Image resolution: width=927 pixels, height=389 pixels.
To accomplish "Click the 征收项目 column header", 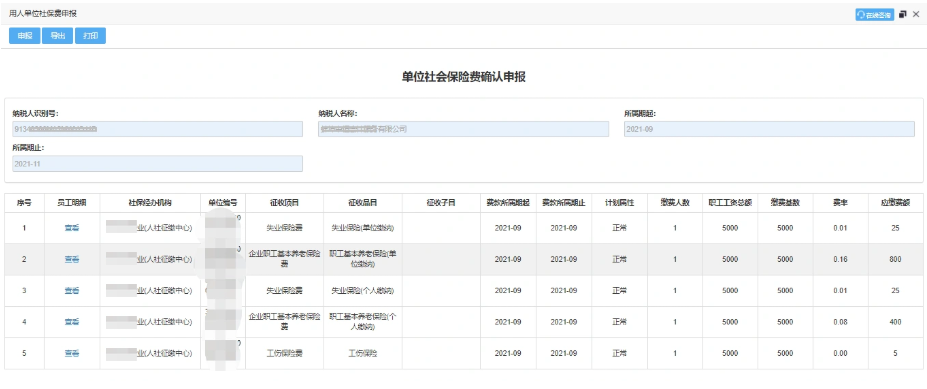I will 284,203.
